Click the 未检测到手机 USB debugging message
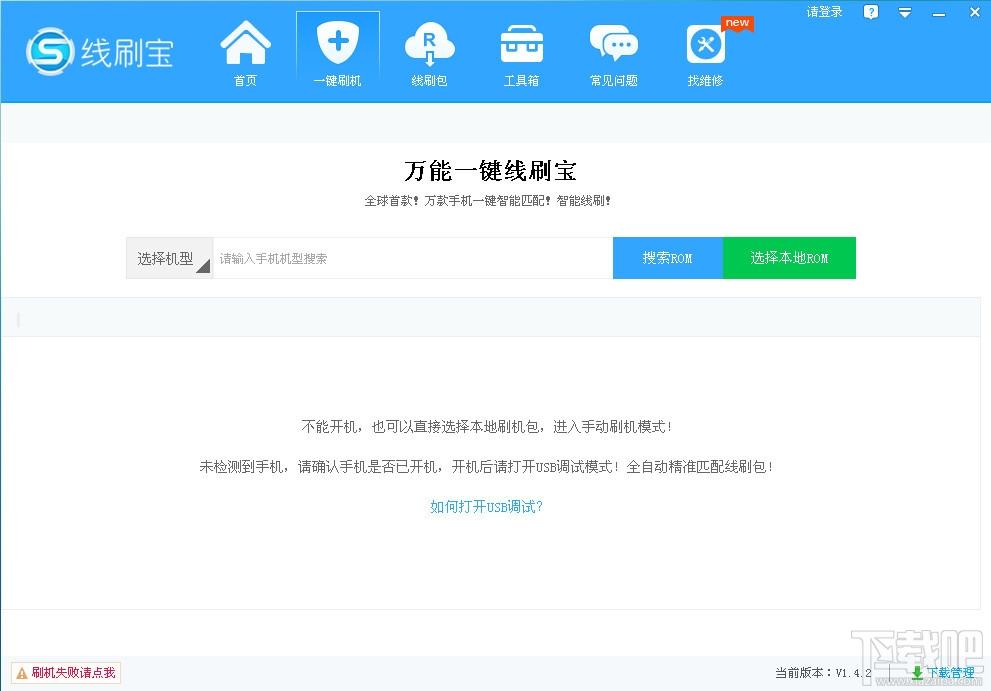991x691 pixels. [x=486, y=467]
